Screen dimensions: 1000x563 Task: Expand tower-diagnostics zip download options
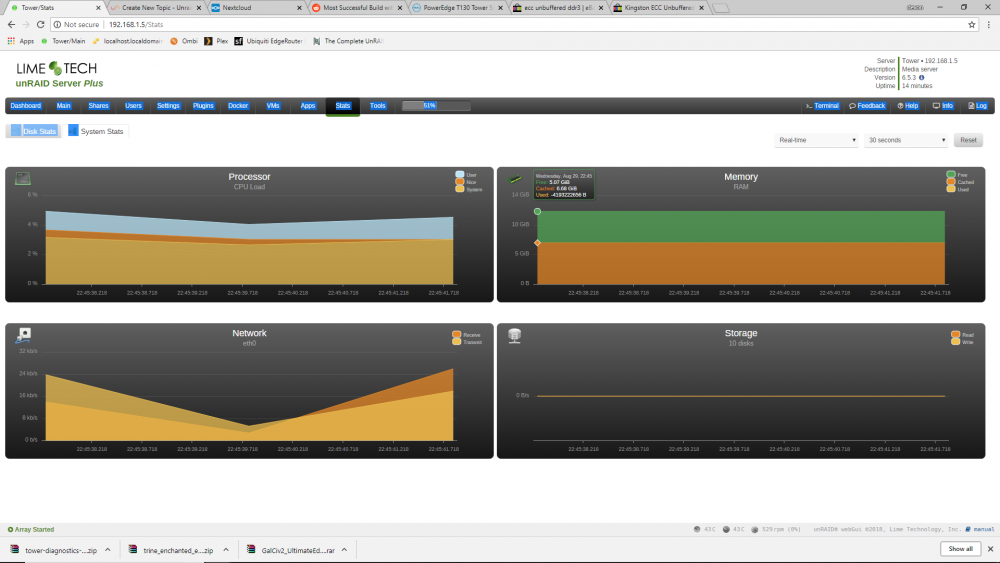pyautogui.click(x=108, y=550)
